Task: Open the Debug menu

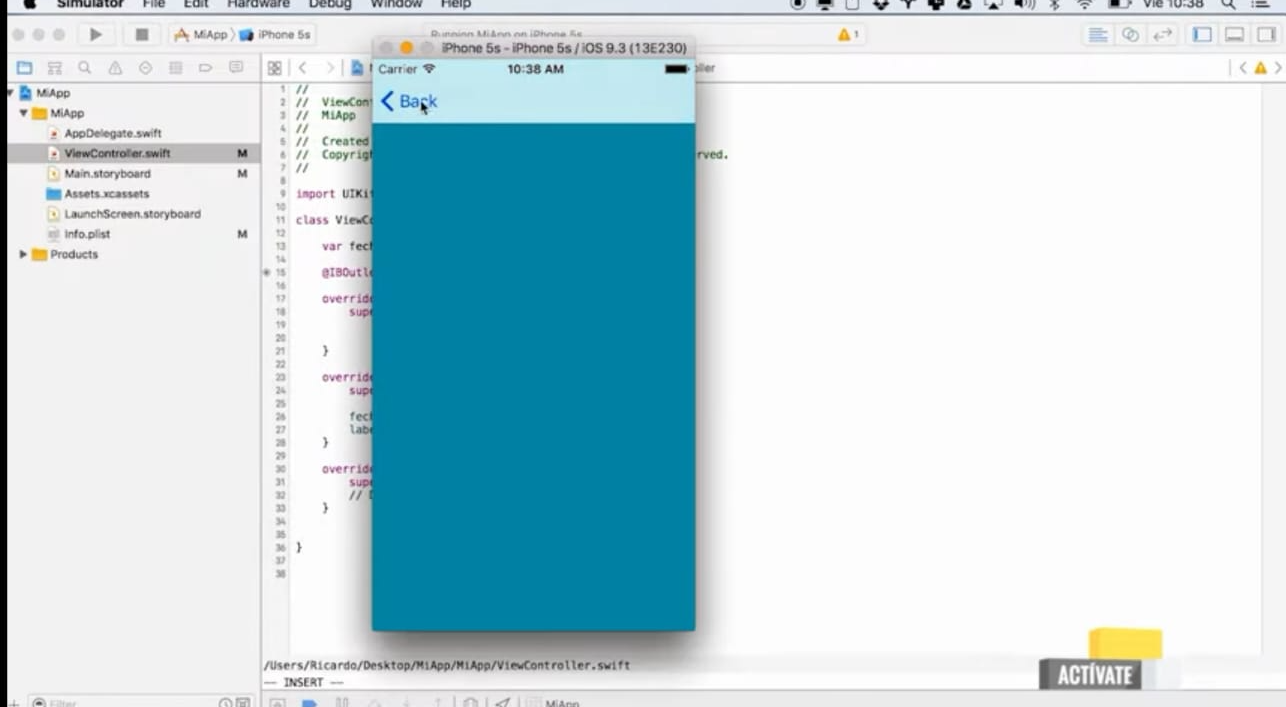Action: [x=330, y=5]
